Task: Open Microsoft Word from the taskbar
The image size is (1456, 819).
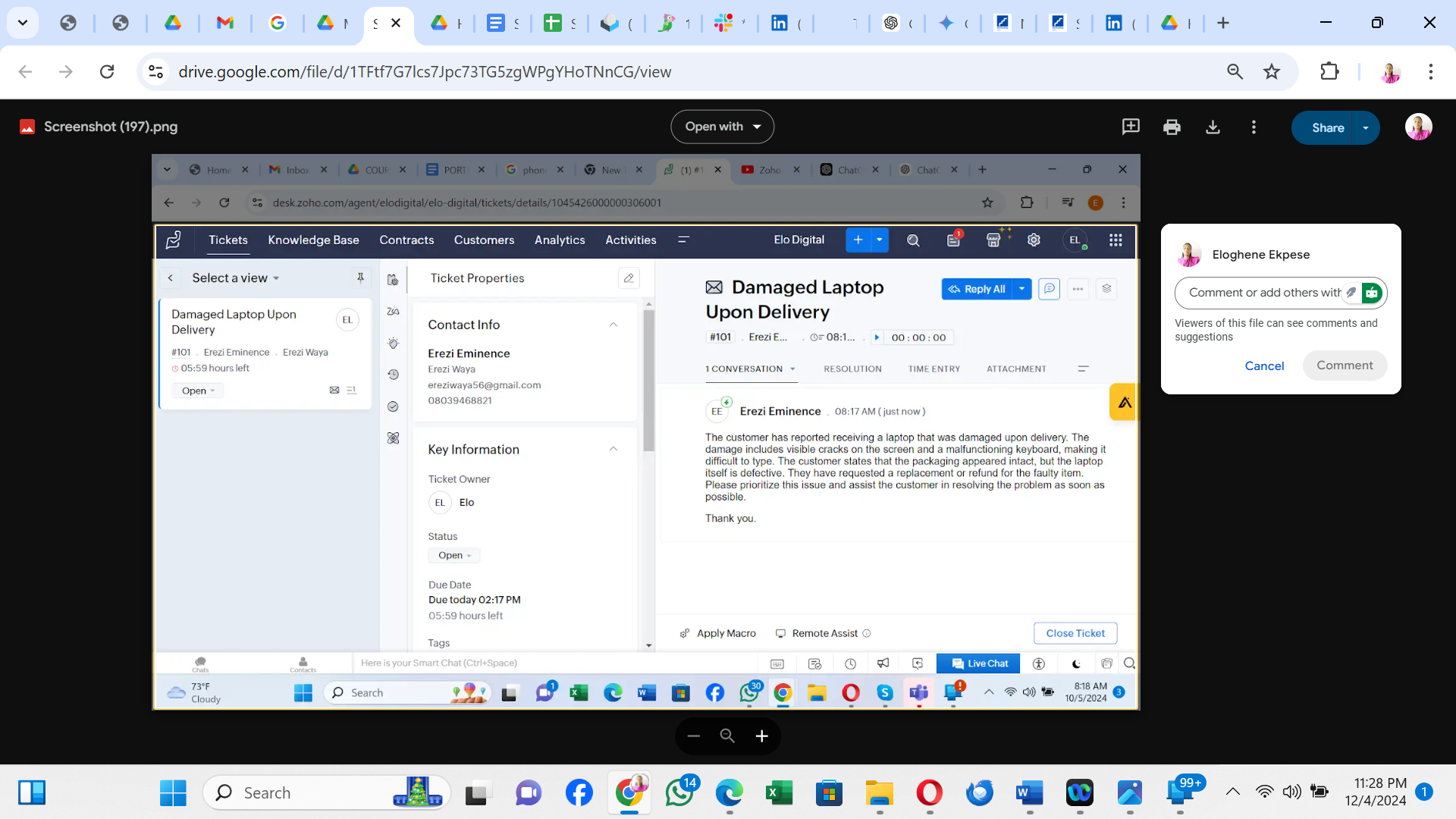Action: [x=1029, y=793]
